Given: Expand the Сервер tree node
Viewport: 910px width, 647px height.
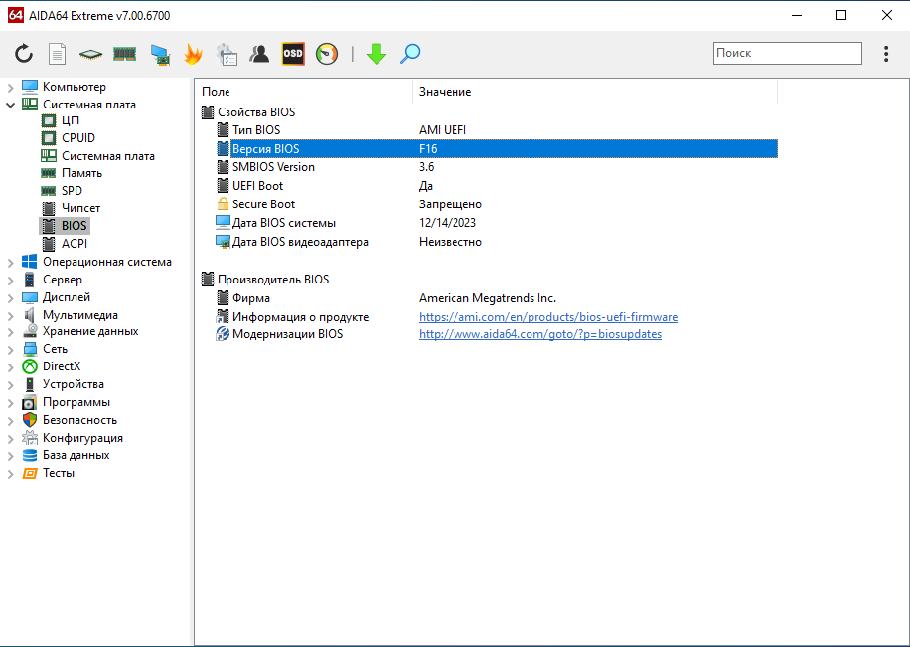Looking at the screenshot, I should (10, 281).
